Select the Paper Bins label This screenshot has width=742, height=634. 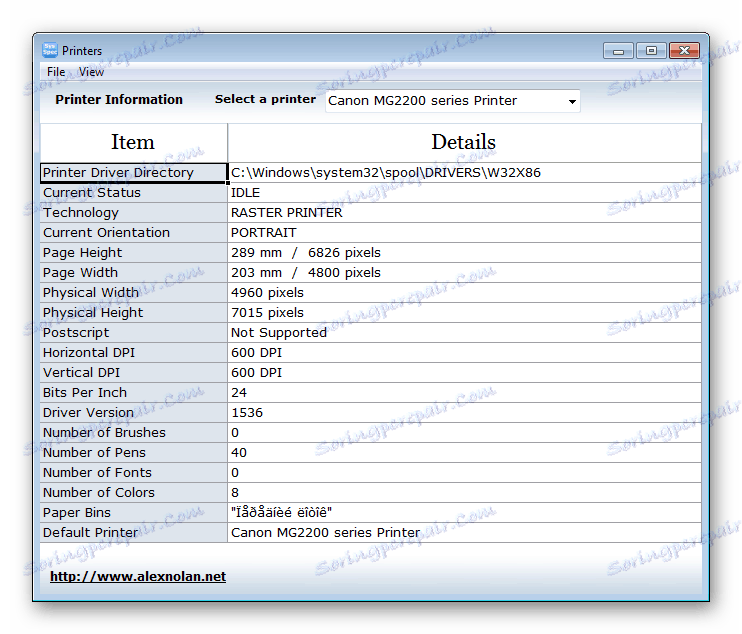tap(133, 513)
